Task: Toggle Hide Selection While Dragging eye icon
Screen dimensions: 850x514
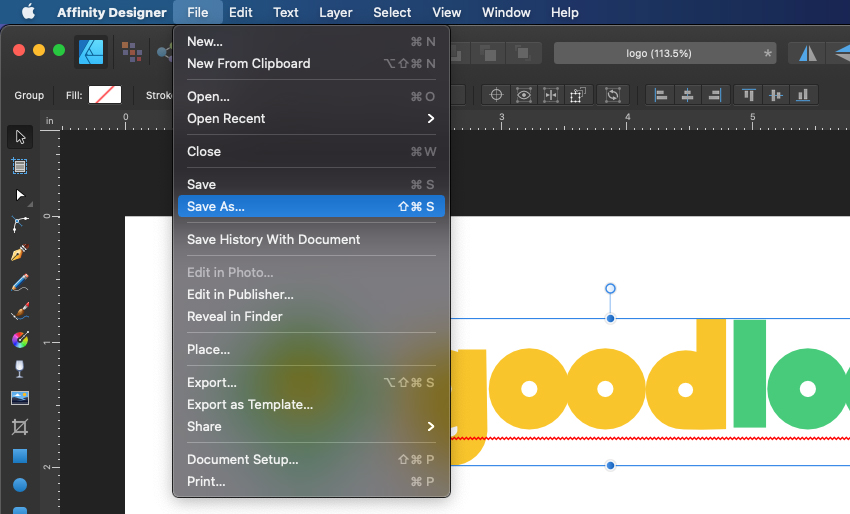Action: (x=524, y=95)
